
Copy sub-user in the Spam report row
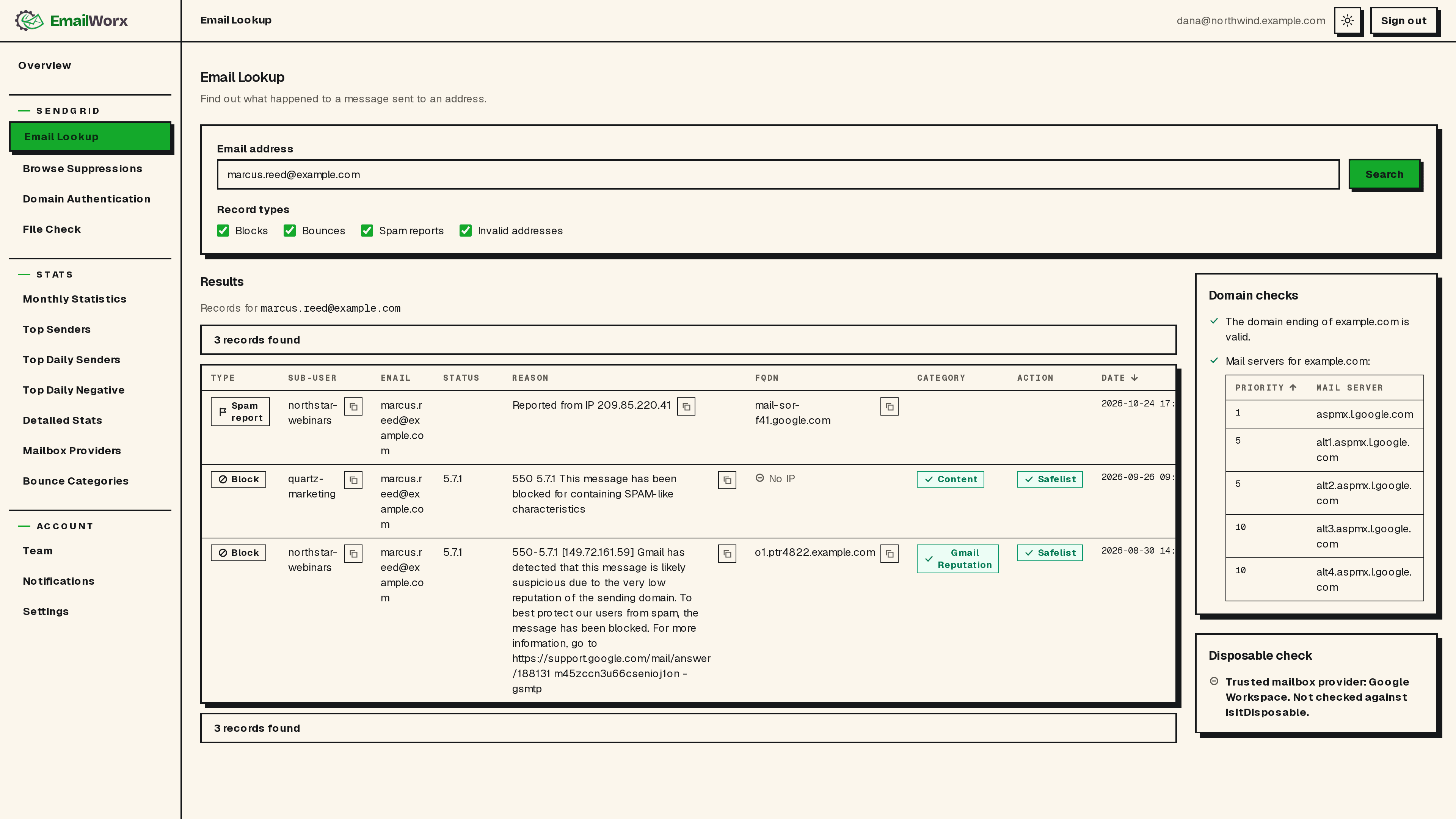tap(353, 406)
